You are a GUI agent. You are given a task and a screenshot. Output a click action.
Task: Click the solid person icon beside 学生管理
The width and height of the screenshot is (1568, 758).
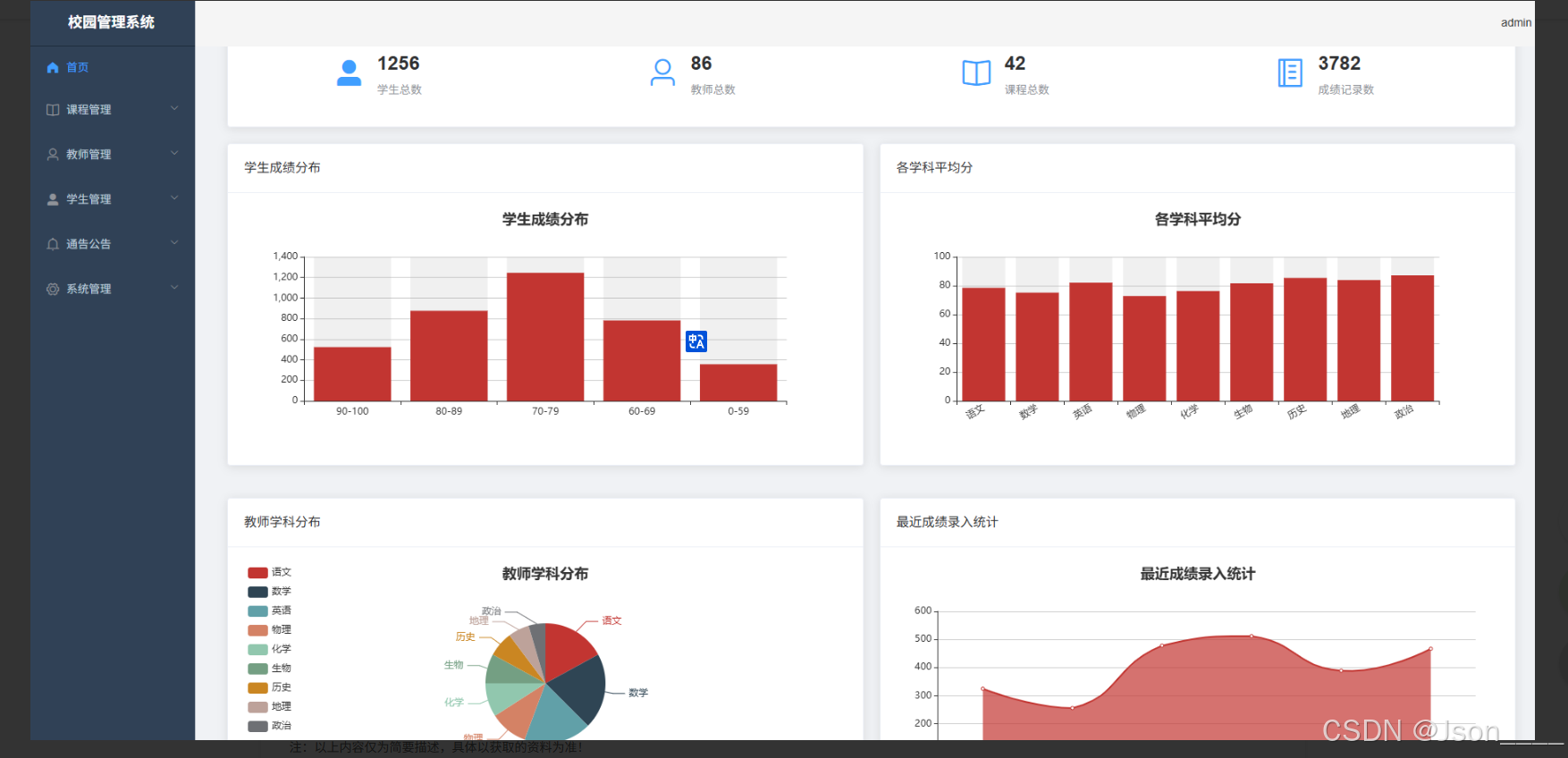(x=53, y=199)
